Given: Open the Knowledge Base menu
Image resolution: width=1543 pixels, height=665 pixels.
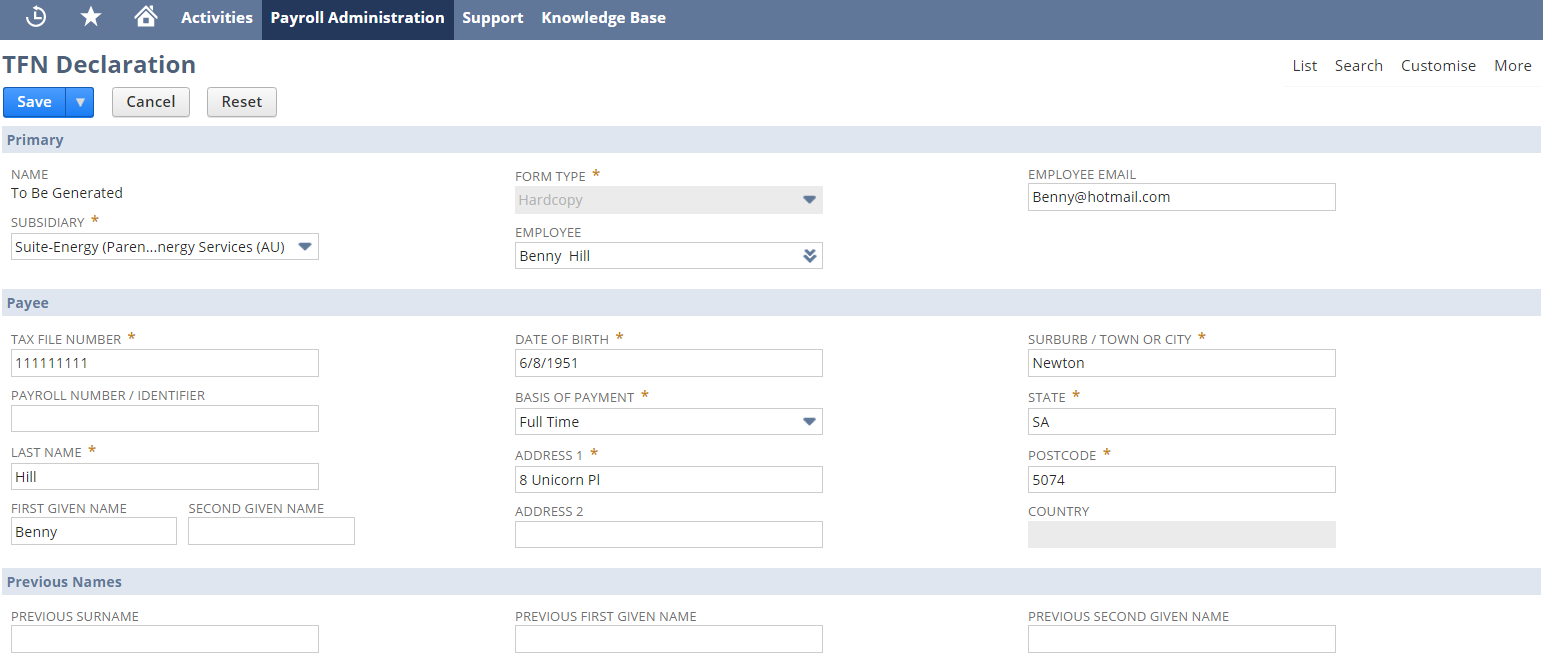Looking at the screenshot, I should tap(603, 17).
